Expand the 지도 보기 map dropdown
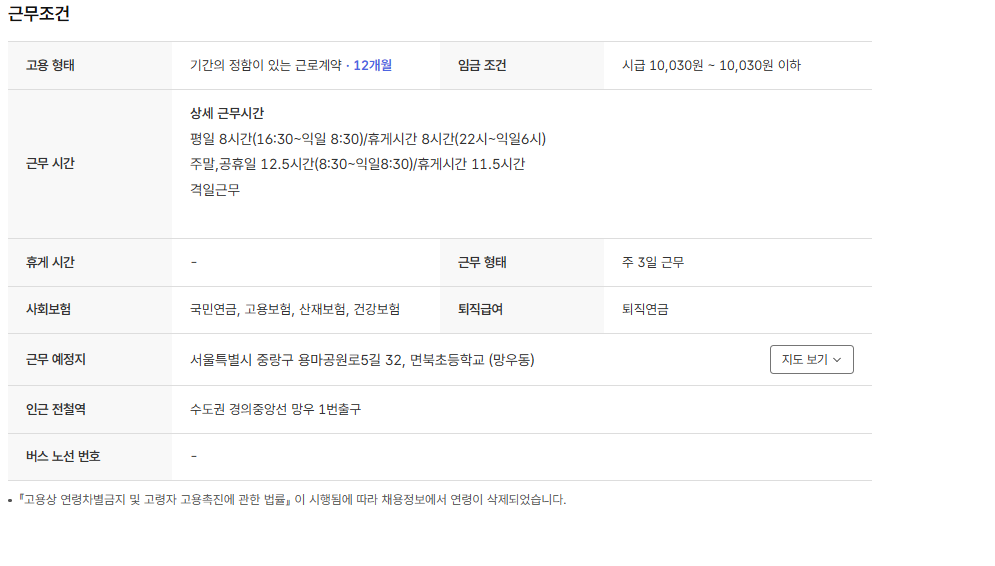The height and width of the screenshot is (566, 995). click(811, 360)
